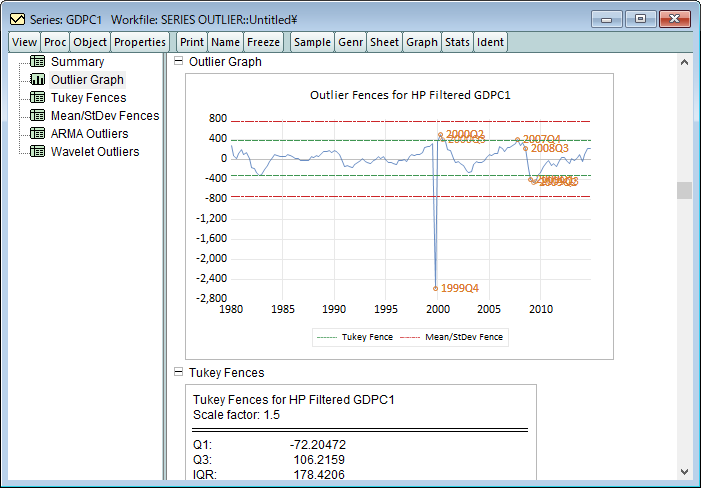The width and height of the screenshot is (701, 488).
Task: Click the Tukey Fence legend entry
Action: tap(355, 337)
